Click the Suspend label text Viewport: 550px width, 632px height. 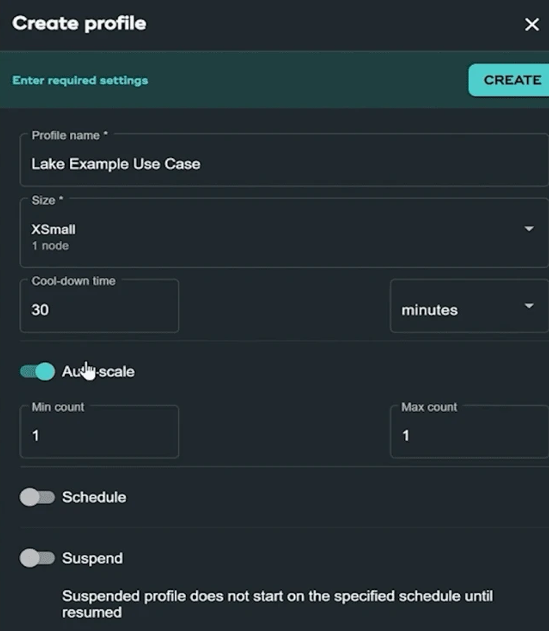[x=92, y=558]
